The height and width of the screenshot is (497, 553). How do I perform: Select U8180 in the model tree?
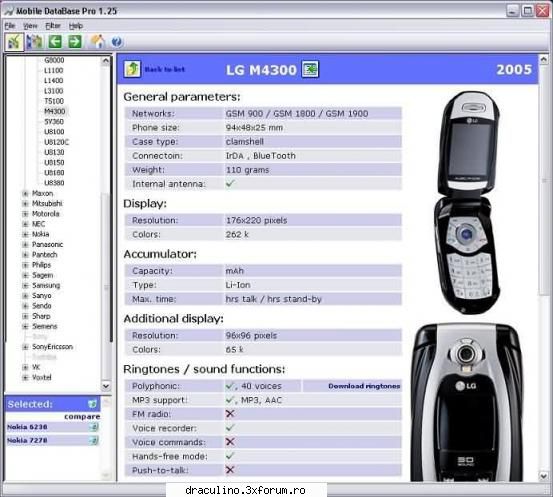coord(54,173)
